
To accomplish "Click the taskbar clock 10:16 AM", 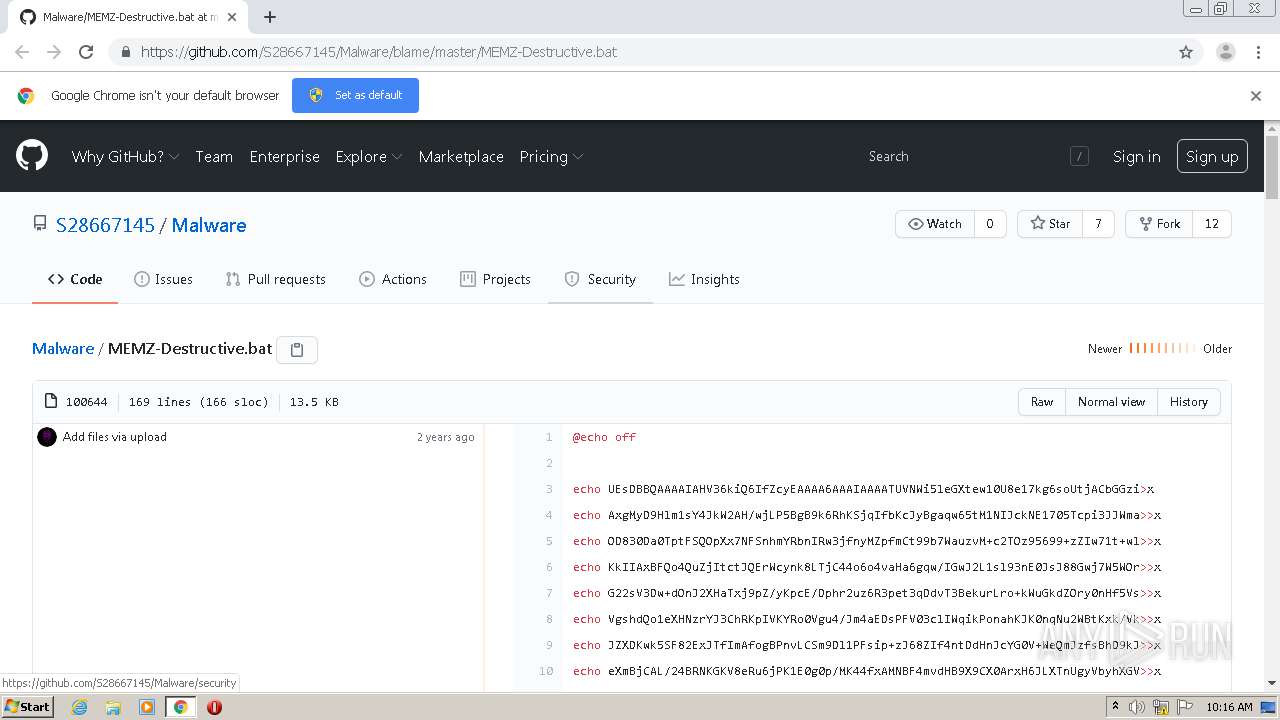I will pyautogui.click(x=1229, y=707).
